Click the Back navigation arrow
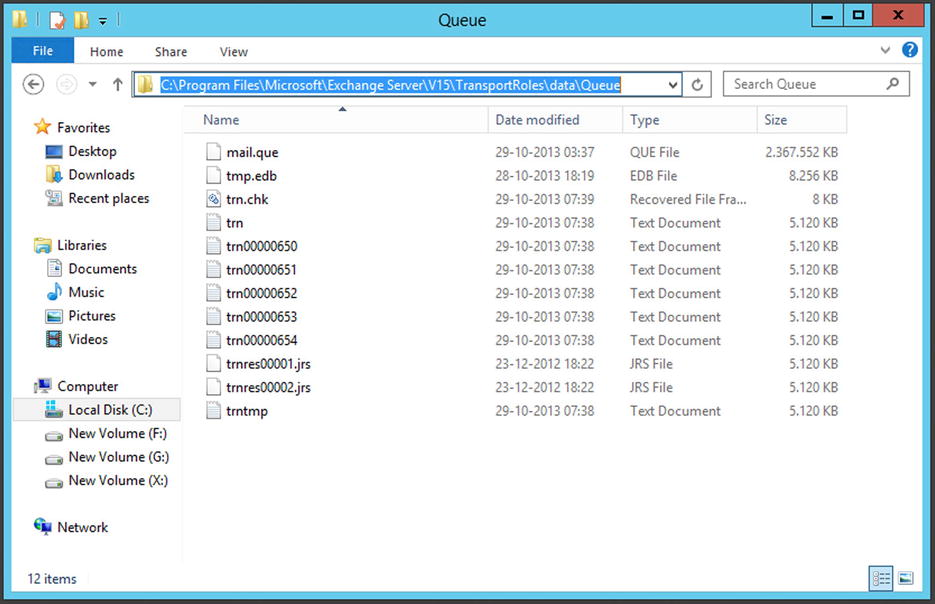The height and width of the screenshot is (604, 935). tap(33, 85)
